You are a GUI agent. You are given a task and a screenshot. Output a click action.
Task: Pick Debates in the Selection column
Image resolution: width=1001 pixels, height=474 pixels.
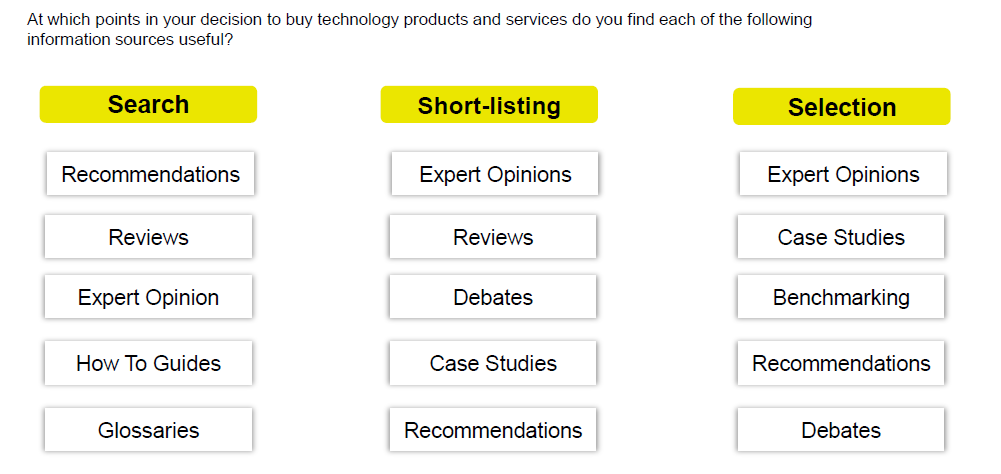pos(841,430)
